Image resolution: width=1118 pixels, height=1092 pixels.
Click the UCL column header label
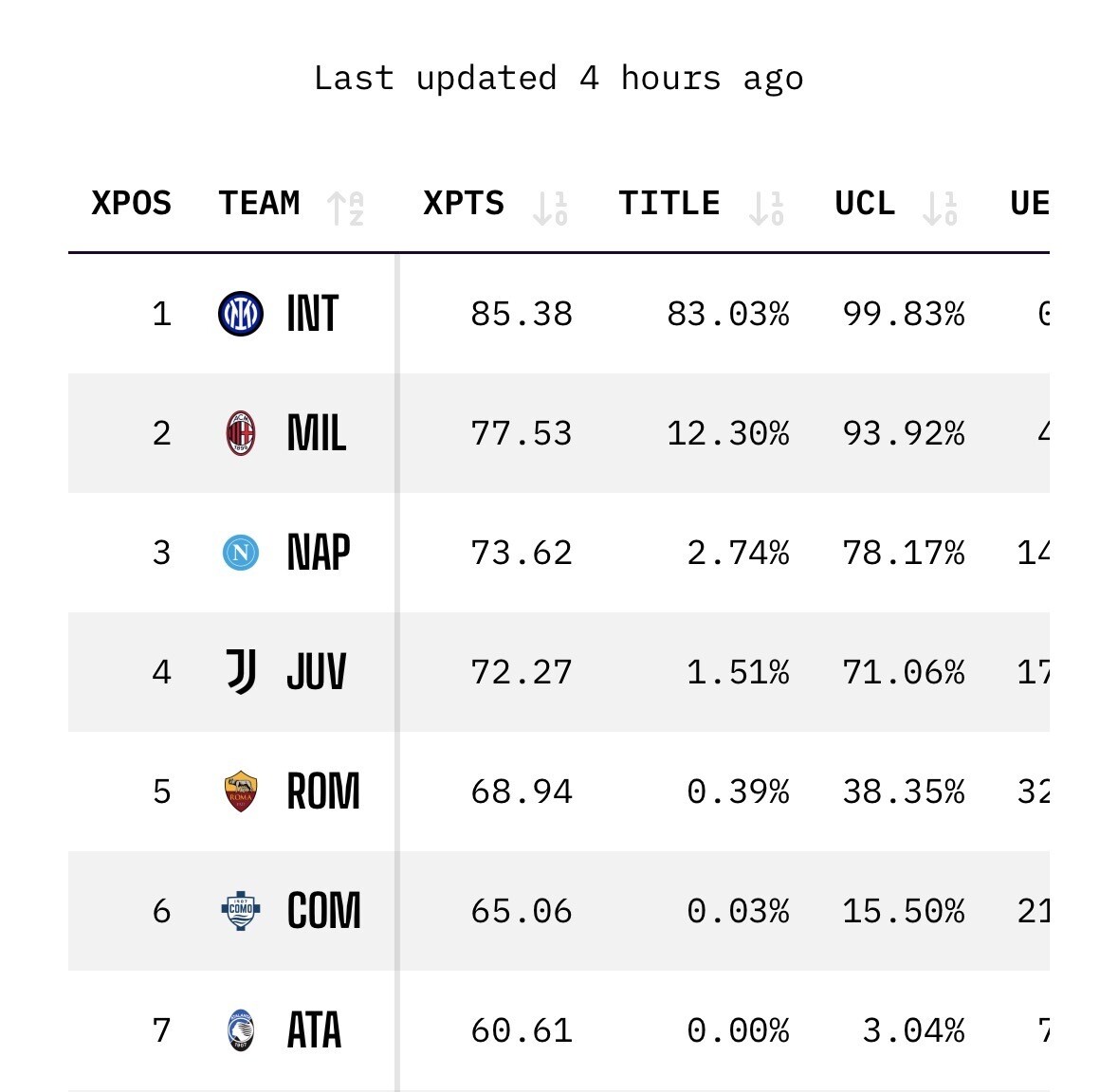pos(865,204)
